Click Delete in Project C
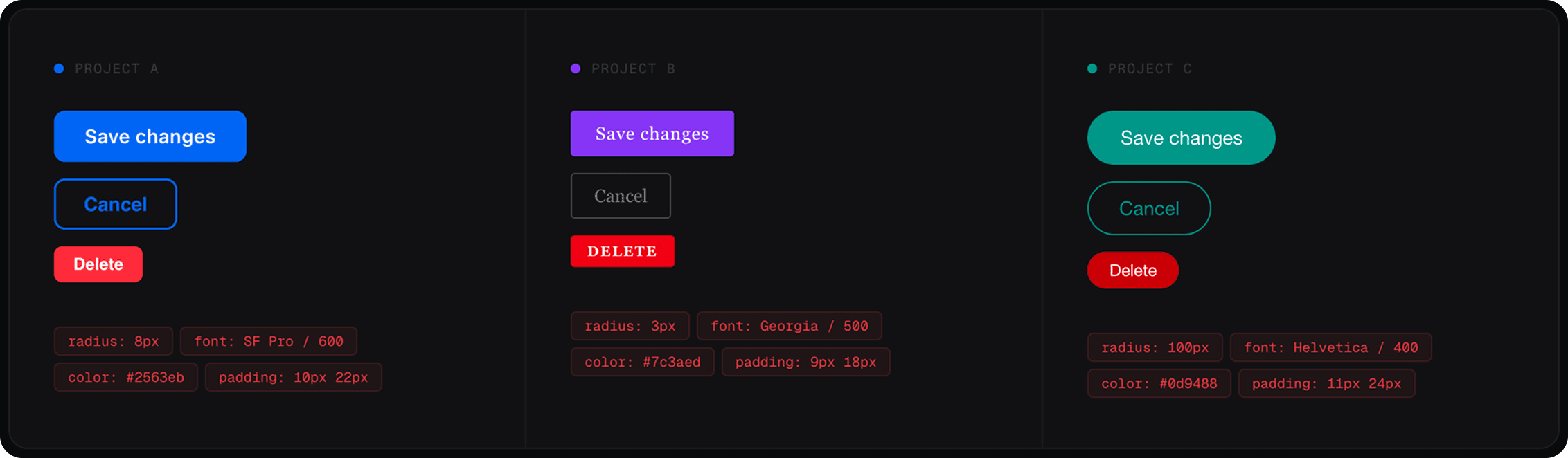The image size is (1568, 458). [x=1132, y=270]
